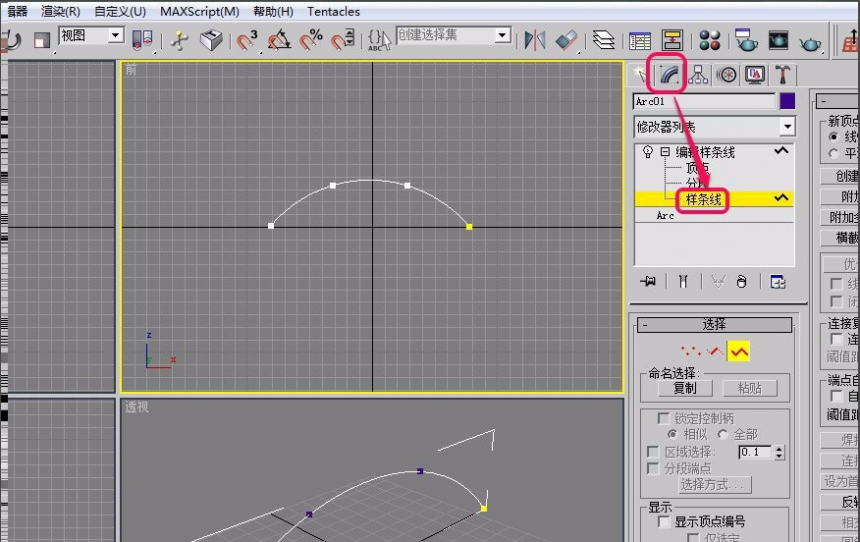Select the highlighted spline sub-object icon
Viewport: 860px width, 542px height.
[738, 352]
